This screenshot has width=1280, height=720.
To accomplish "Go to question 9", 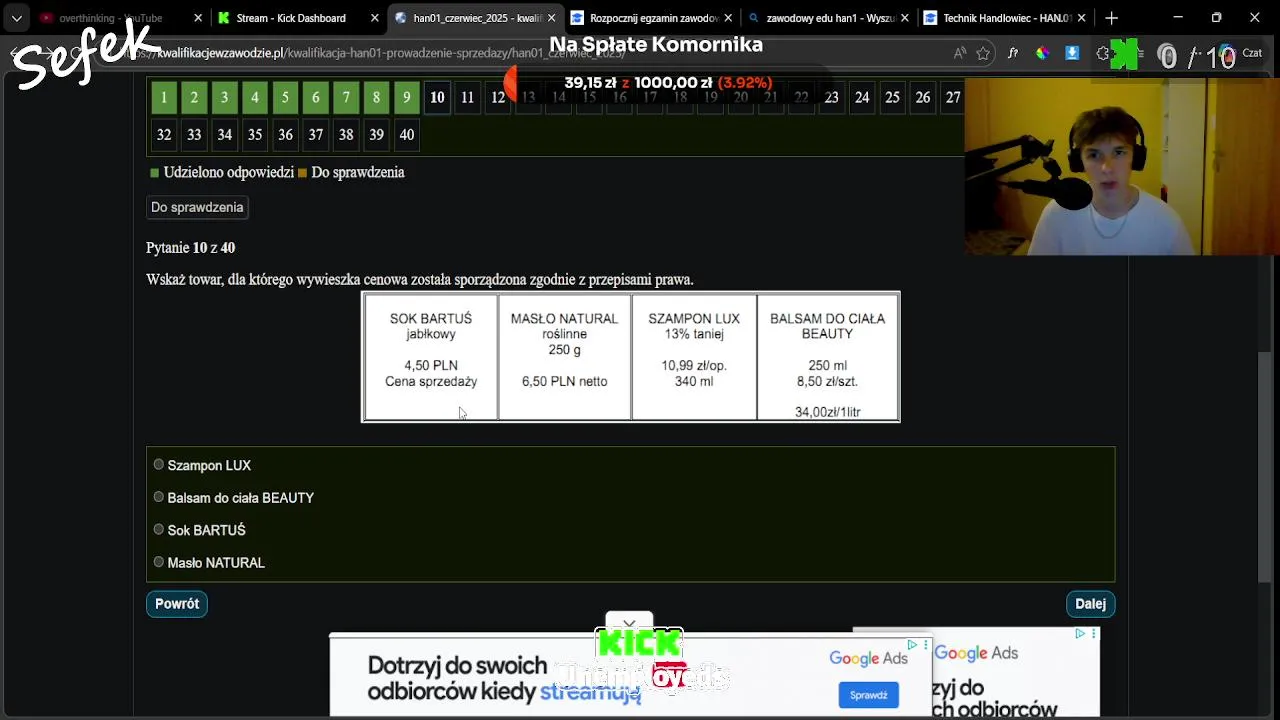I will (x=406, y=97).
